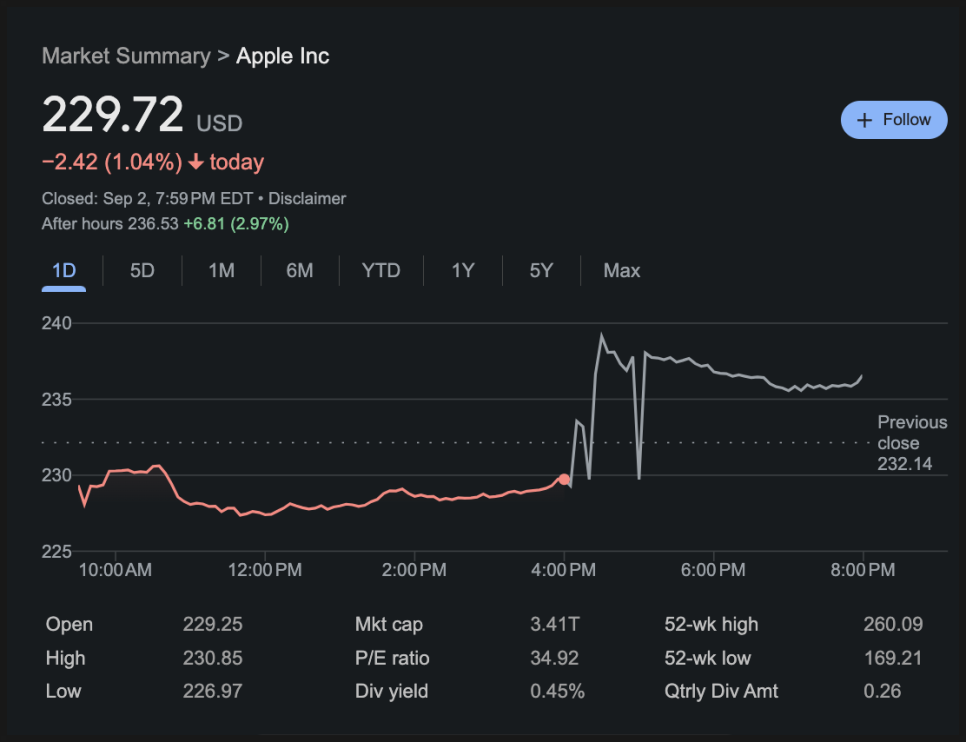Click the 10:00 AM time axis label
This screenshot has height=742, width=966.
pyautogui.click(x=115, y=569)
